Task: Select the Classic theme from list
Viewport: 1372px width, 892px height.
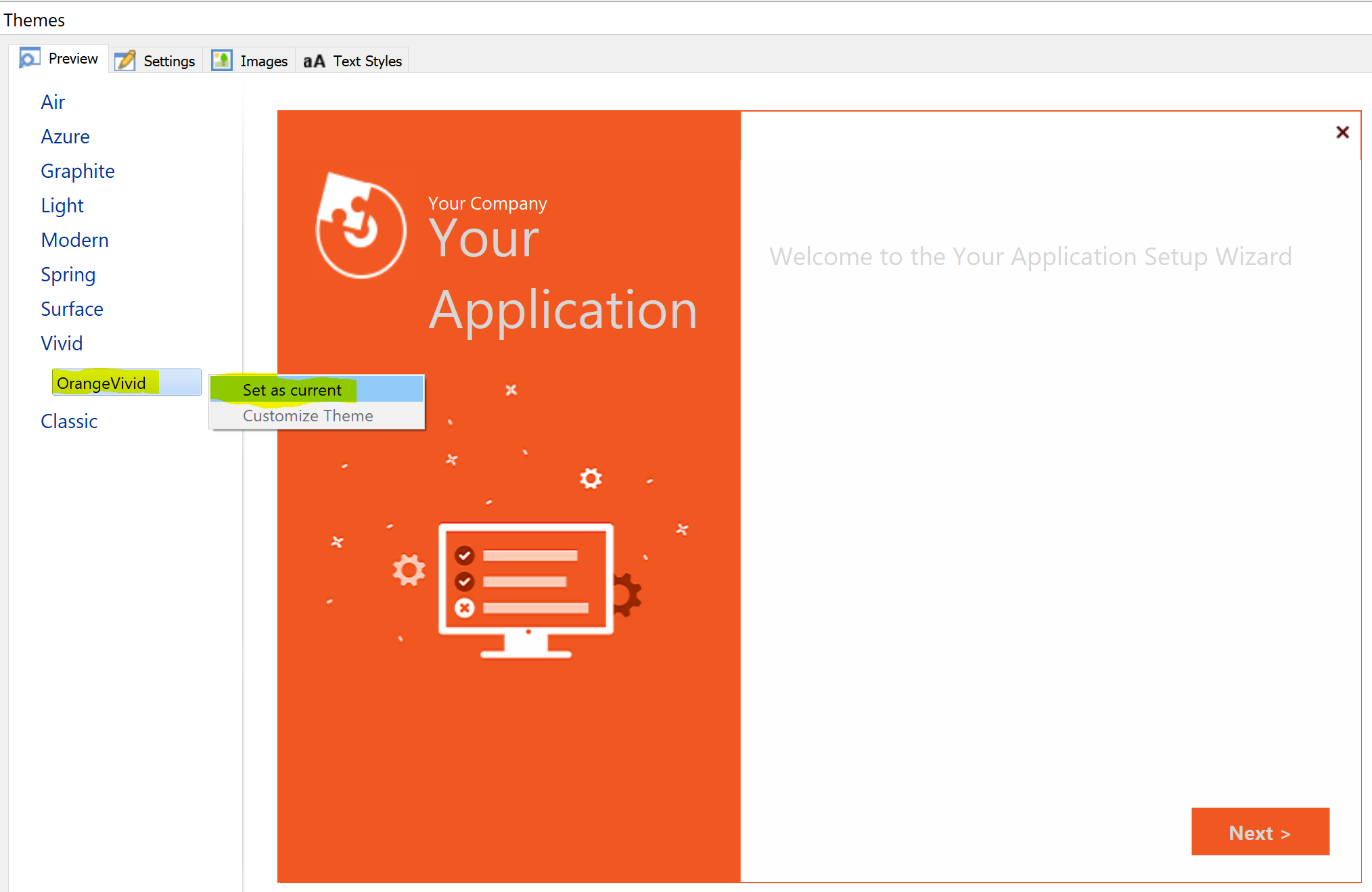Action: pos(68,420)
